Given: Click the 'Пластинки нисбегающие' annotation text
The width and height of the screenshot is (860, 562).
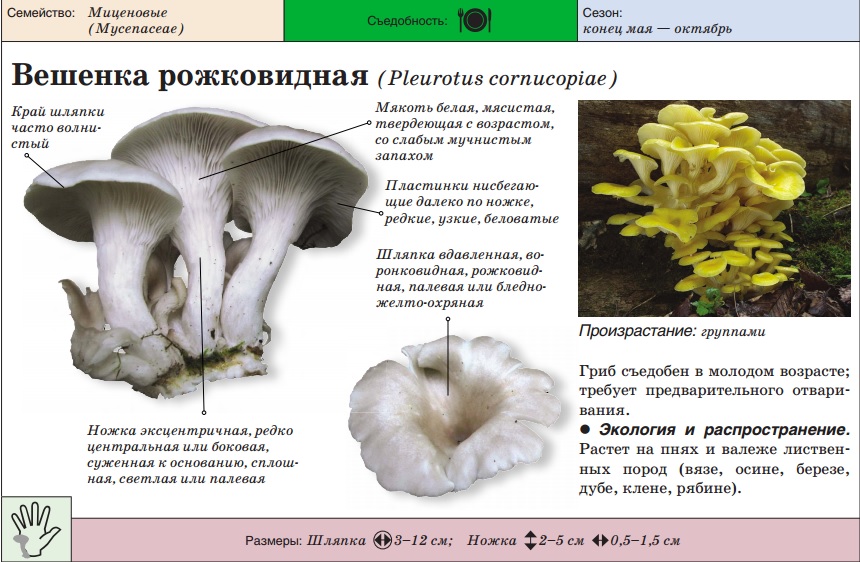Looking at the screenshot, I should tap(471, 201).
